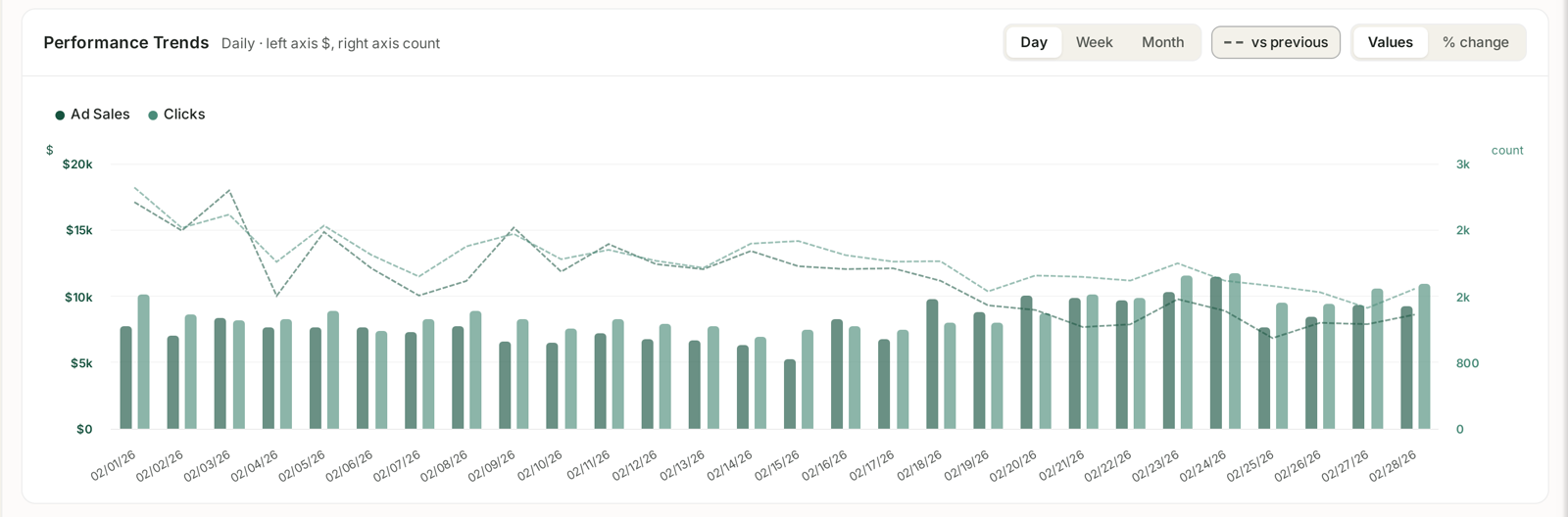Click the 02/26/26 date label
This screenshot has height=517, width=1568.
point(1298,465)
